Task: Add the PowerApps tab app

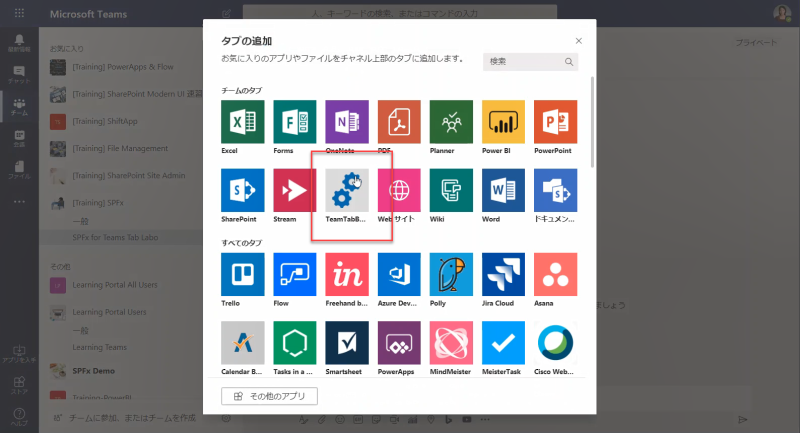Action: point(399,343)
